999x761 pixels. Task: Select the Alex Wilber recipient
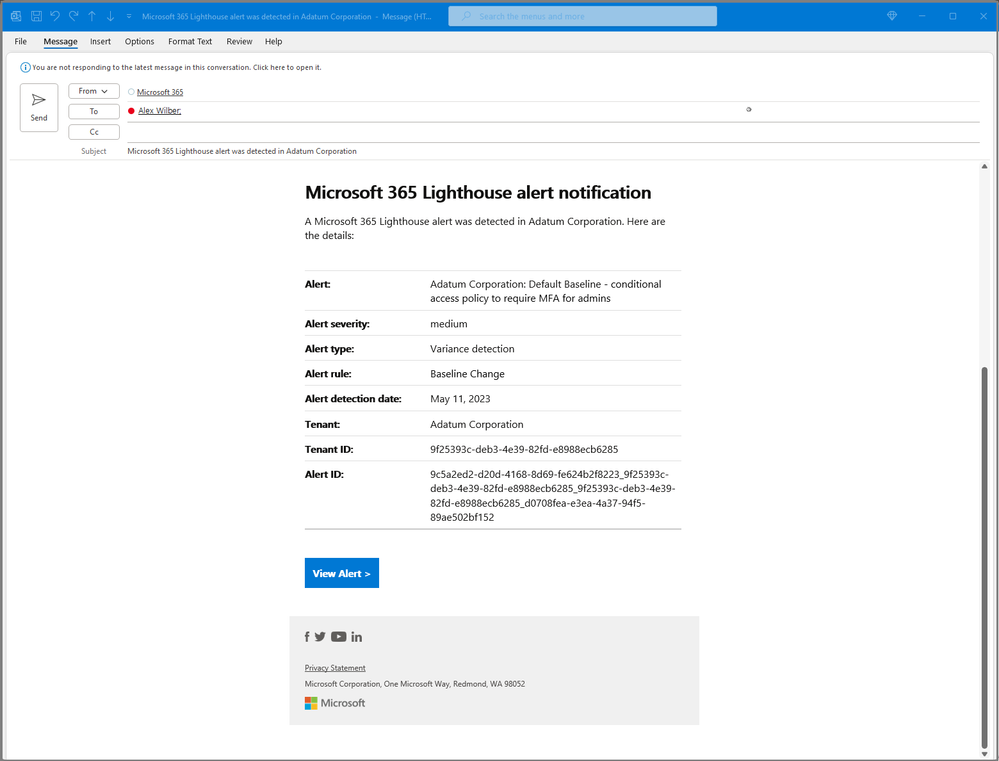(159, 111)
